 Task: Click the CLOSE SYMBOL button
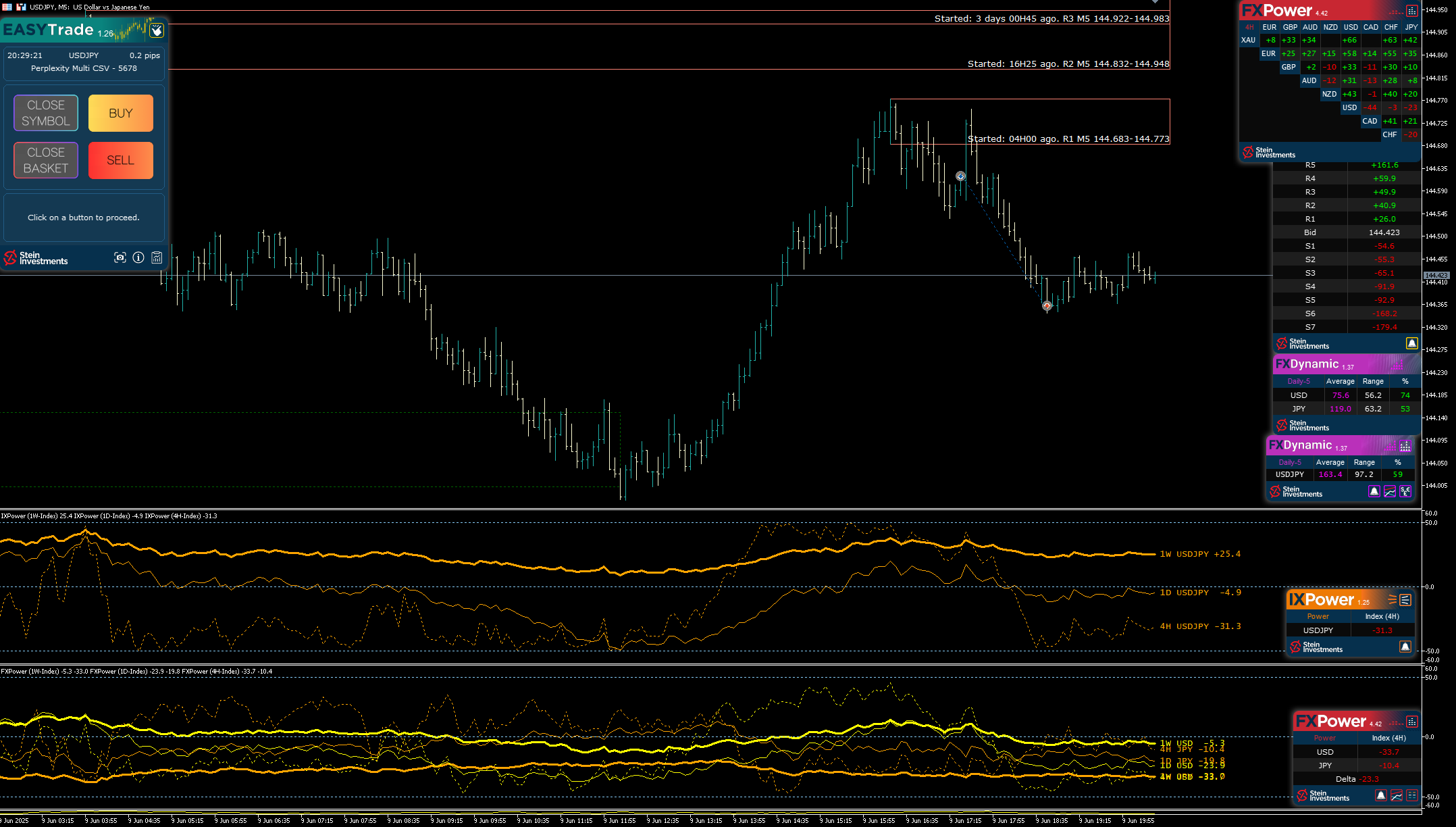point(46,113)
